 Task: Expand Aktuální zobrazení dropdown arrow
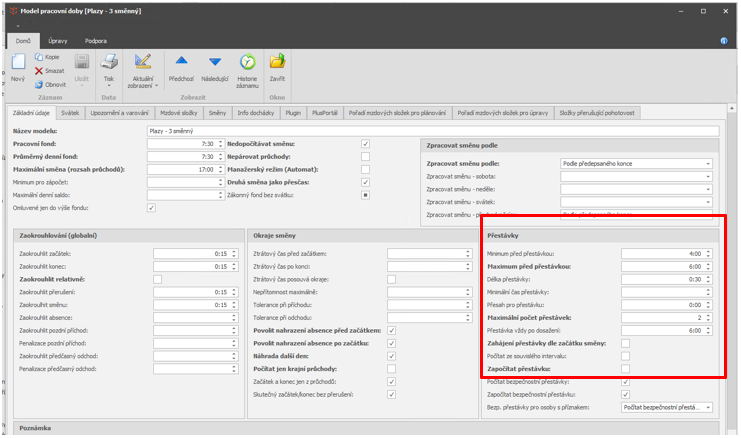[x=156, y=86]
